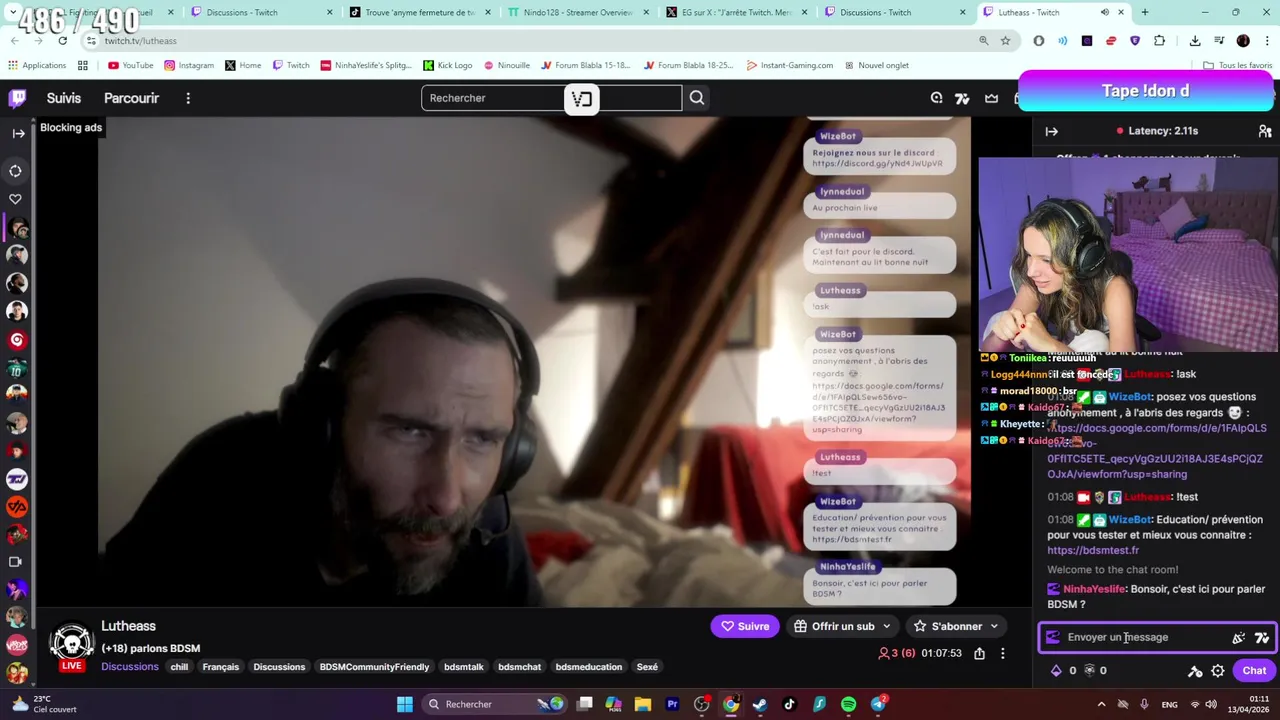Click the bdsmtalk tag
The image size is (1280, 720).
pos(464,667)
